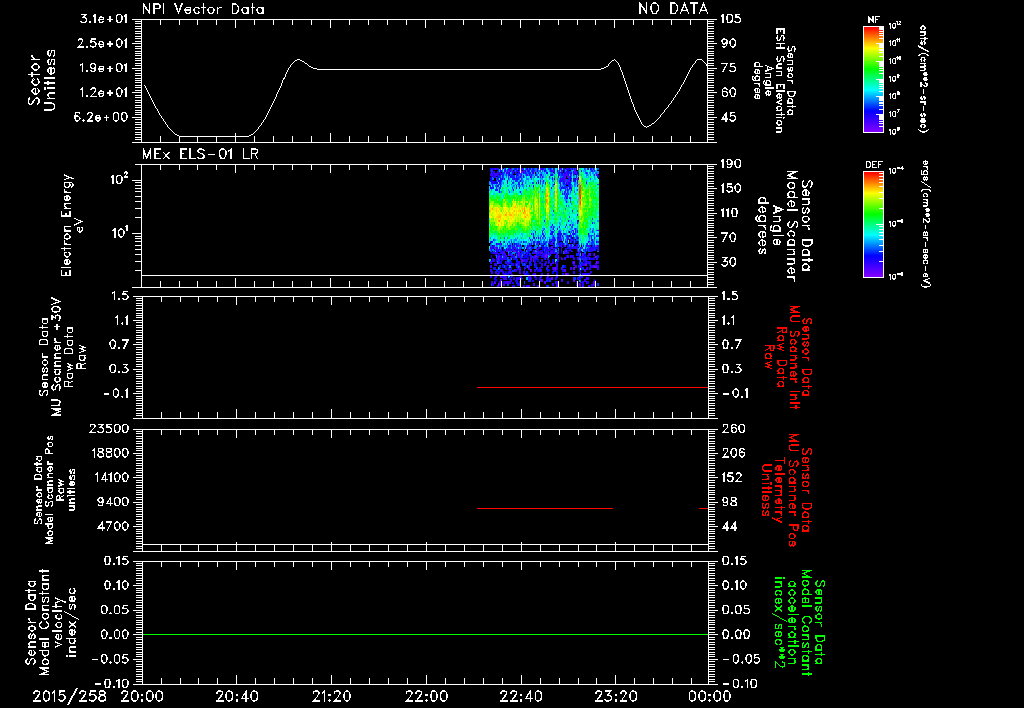This screenshot has height=708, width=1024.
Task: Click the '9400' scanner position tick
Action: pos(112,502)
